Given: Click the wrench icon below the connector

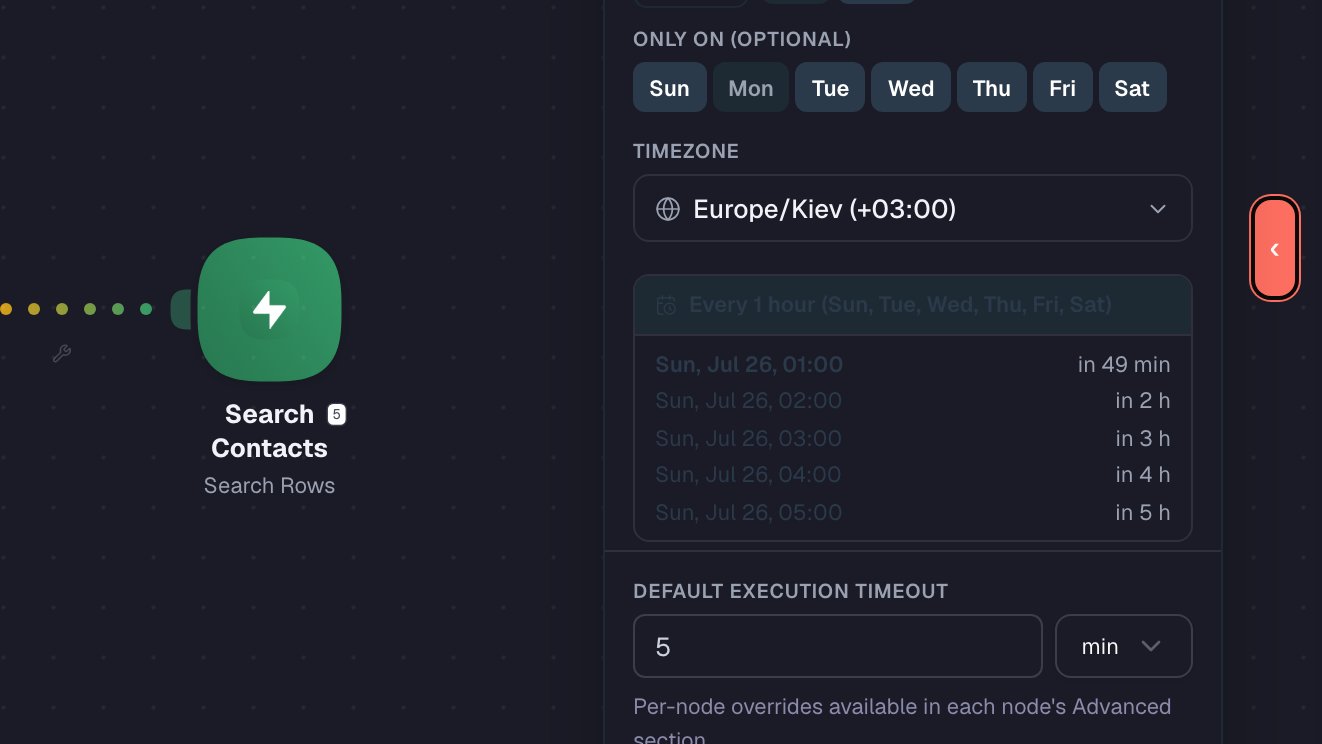Looking at the screenshot, I should point(61,353).
